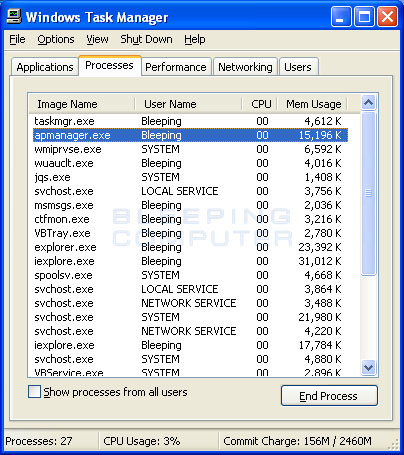Open the View menu
This screenshot has height=455, width=404.
[97, 39]
